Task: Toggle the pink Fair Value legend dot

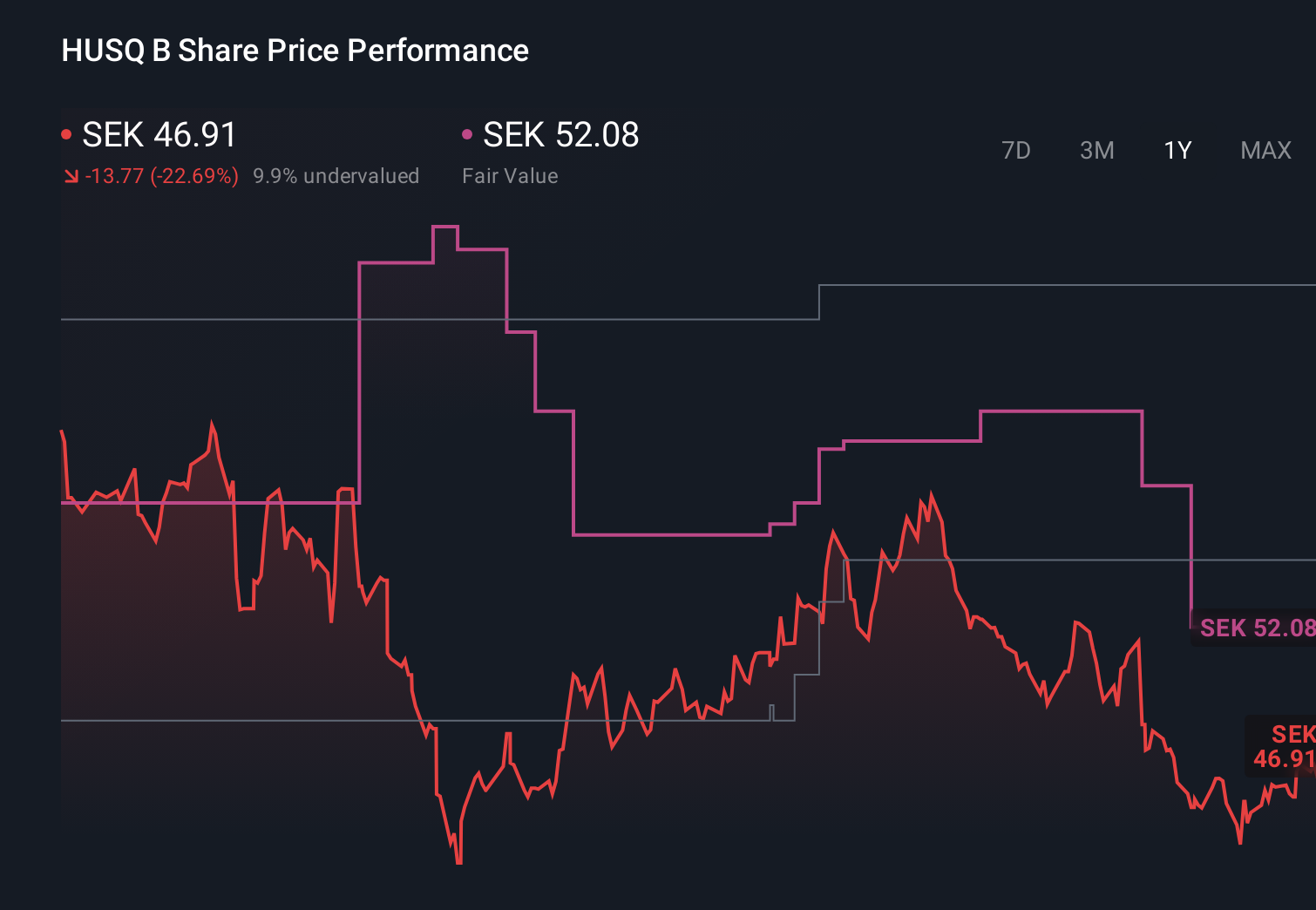Action: pos(468,132)
